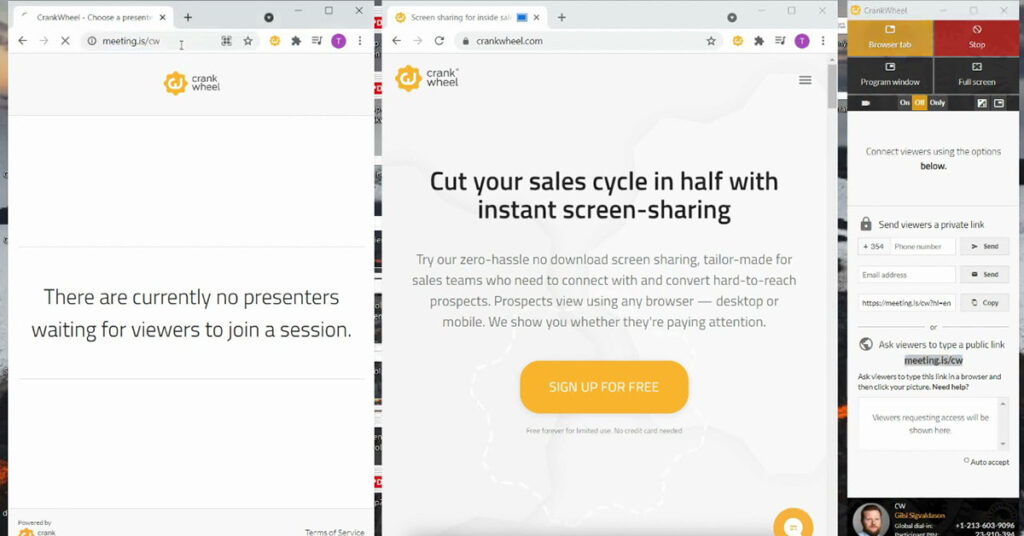Bookmark crankwheel.com with the star icon
This screenshot has width=1024, height=536.
(711, 41)
